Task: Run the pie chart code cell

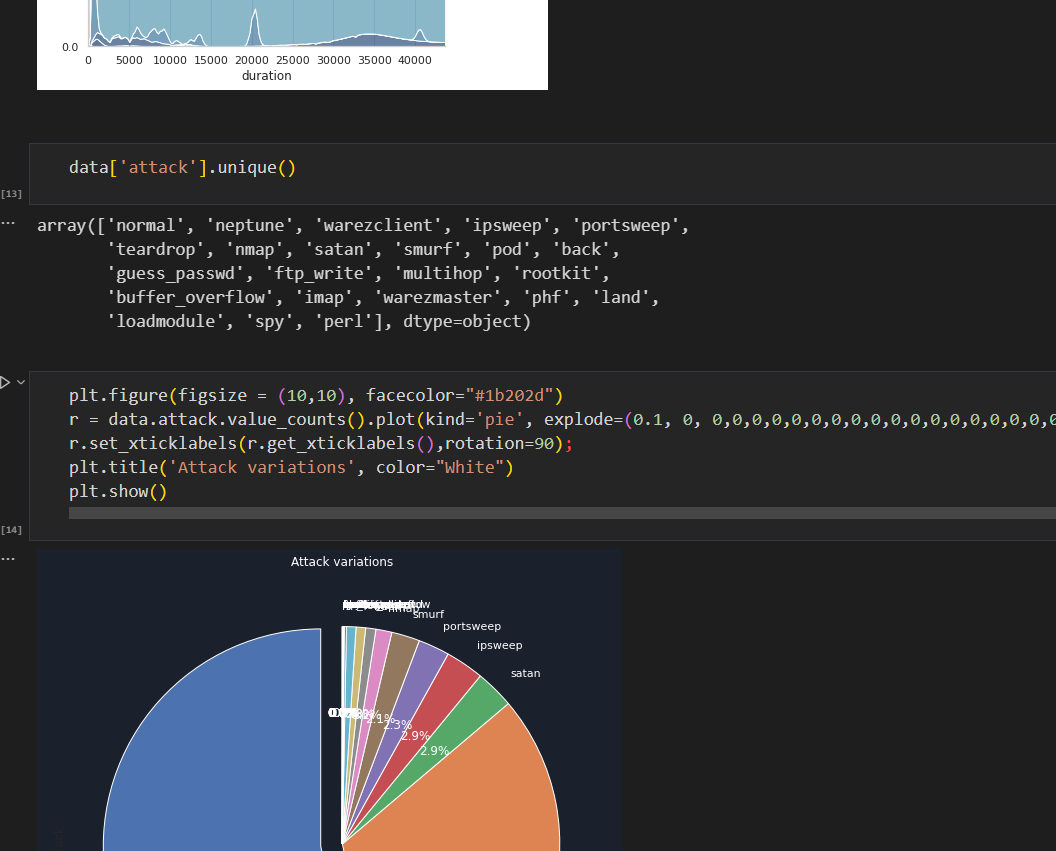Action: [x=5, y=382]
